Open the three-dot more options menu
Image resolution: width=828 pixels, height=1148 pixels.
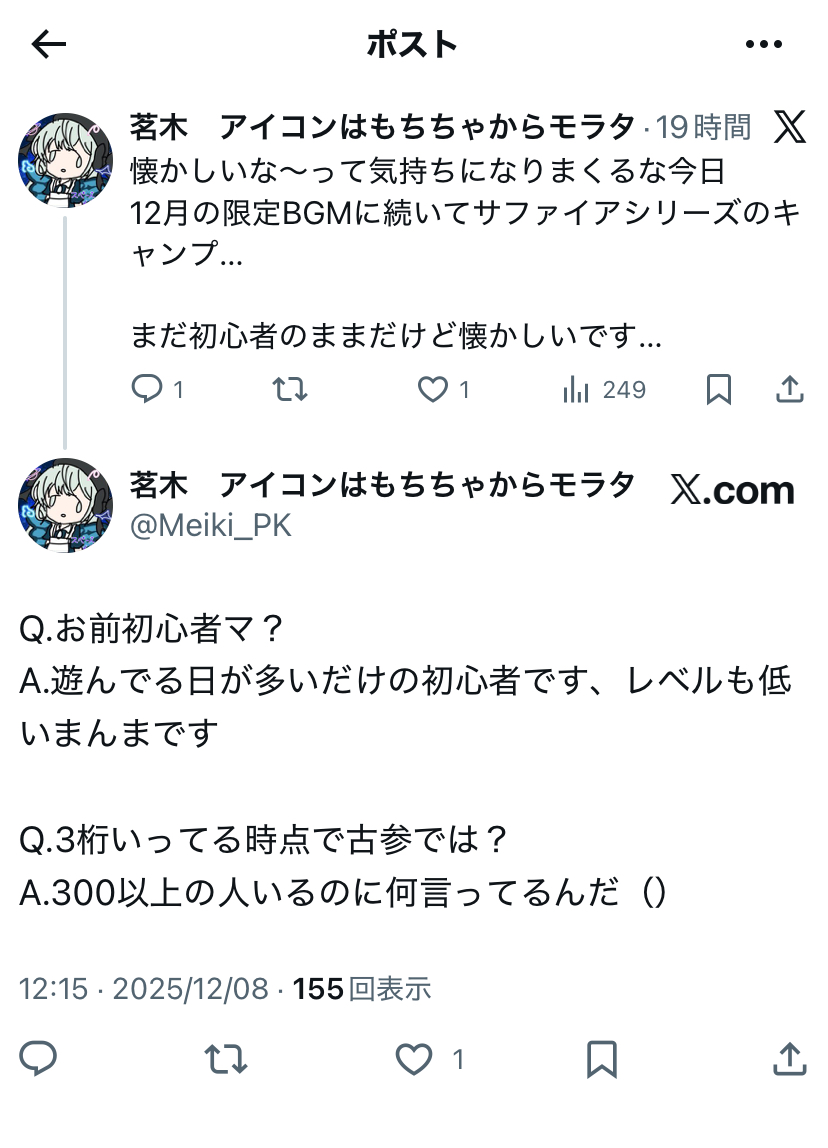point(764,45)
